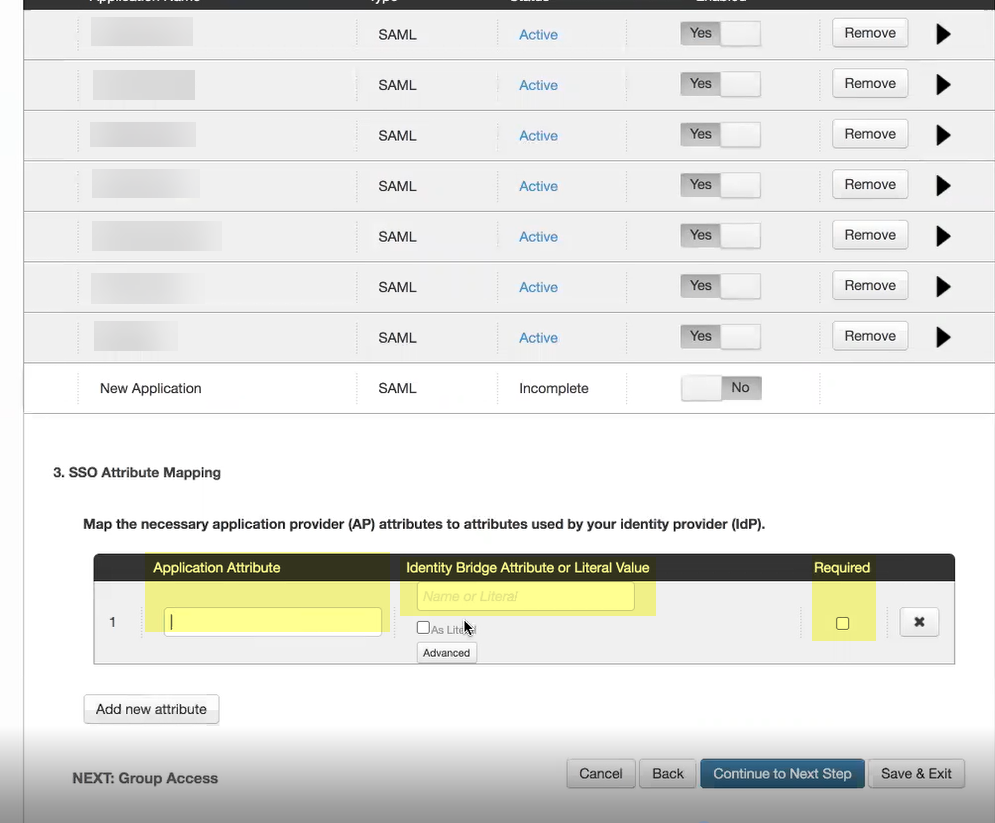995x823 pixels.
Task: Check the Required checkbox for attribute 1
Action: click(842, 623)
